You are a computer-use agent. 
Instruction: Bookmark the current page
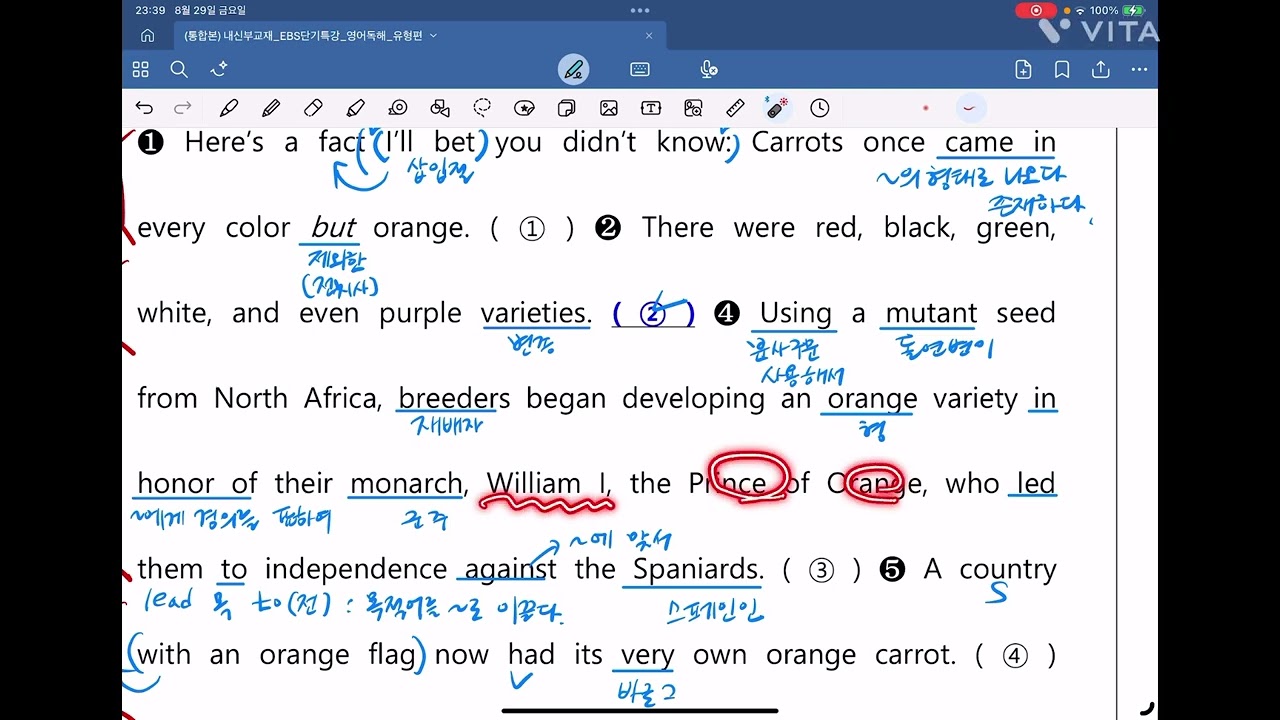click(x=1062, y=69)
